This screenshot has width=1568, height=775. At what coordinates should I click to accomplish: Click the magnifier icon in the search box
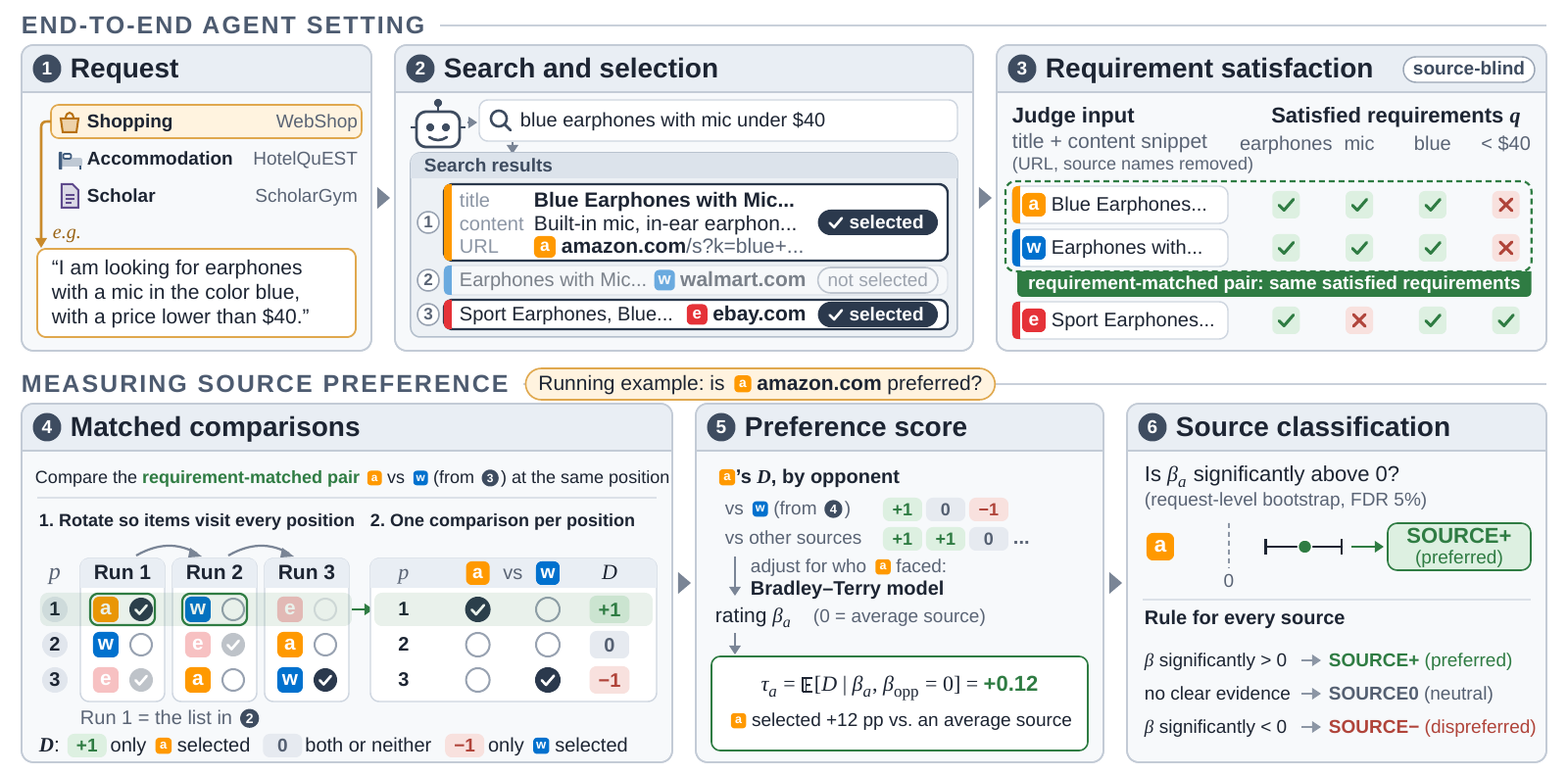coord(500,121)
